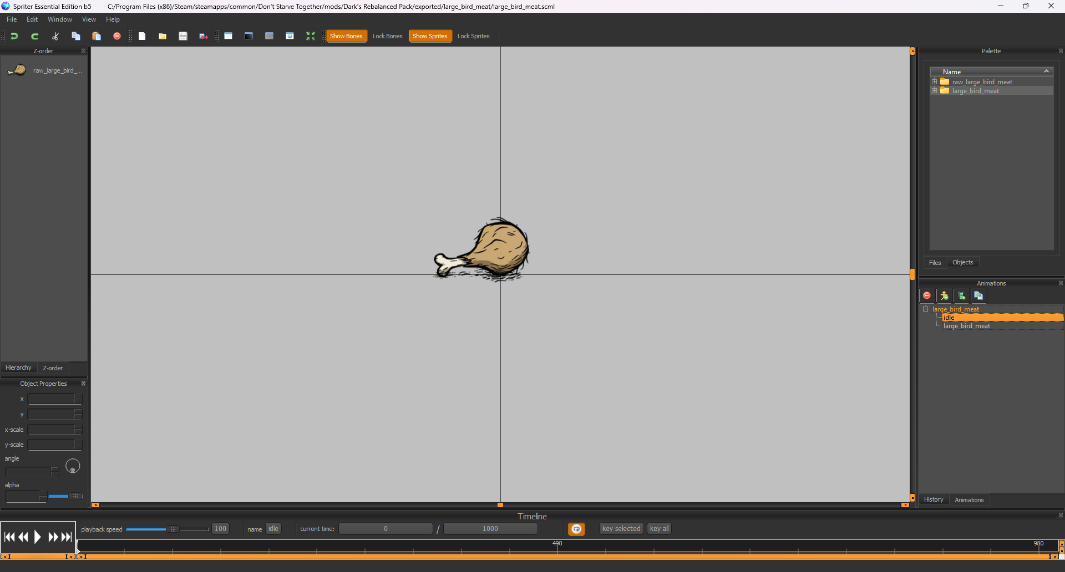Open the File menu
1065x572 pixels.
tap(12, 20)
